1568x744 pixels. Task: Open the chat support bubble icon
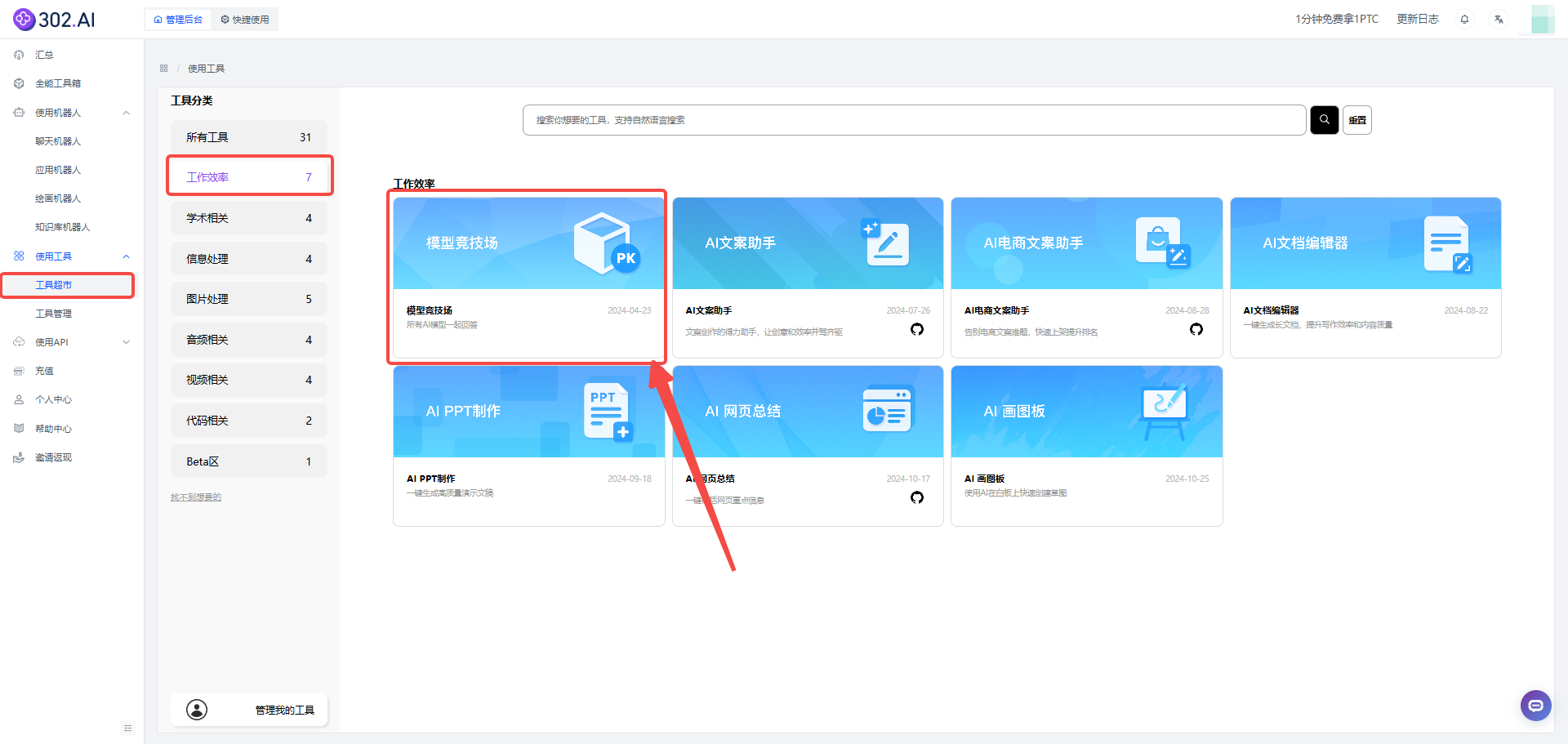click(x=1535, y=706)
